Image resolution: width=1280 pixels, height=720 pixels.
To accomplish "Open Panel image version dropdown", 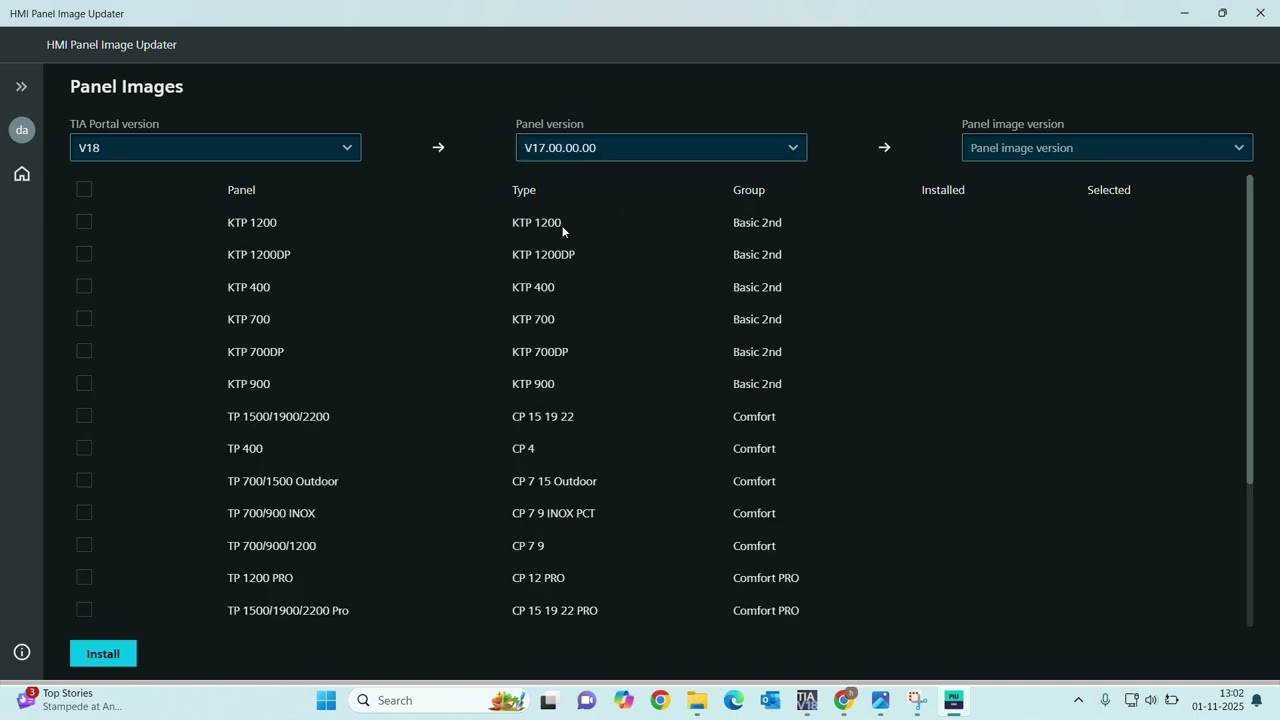I will [1107, 148].
